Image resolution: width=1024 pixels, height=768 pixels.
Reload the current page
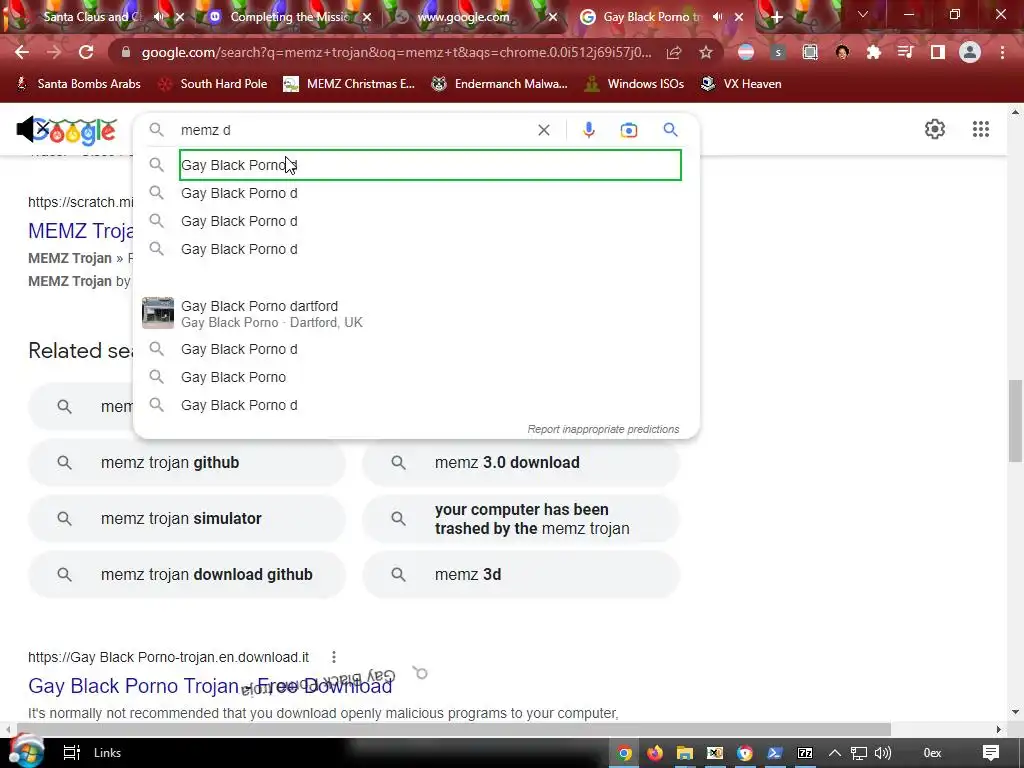pyautogui.click(x=86, y=52)
